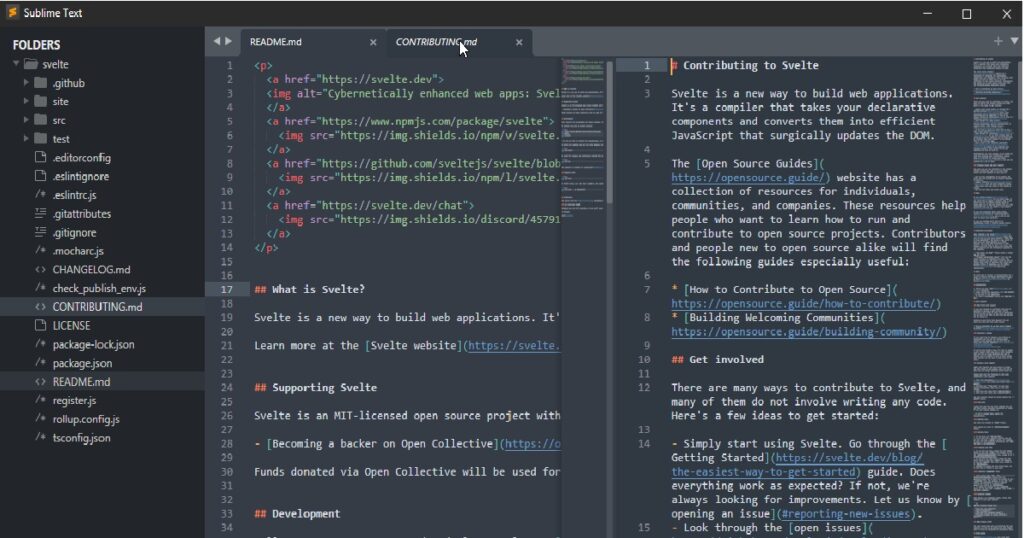Click line number 17 in README gutter

(x=226, y=289)
